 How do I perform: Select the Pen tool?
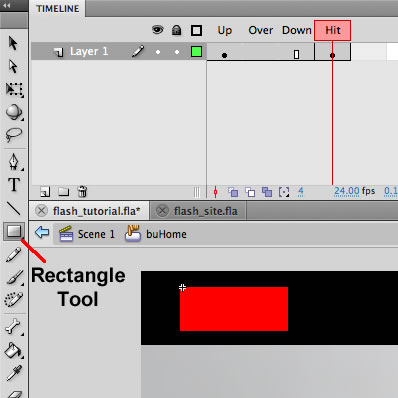pos(14,162)
